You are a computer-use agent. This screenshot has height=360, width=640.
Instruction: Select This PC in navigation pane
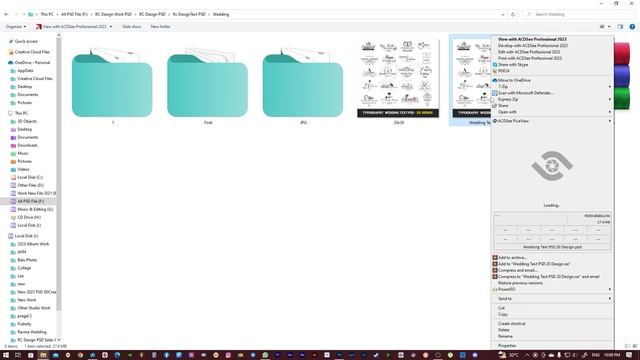[21, 113]
